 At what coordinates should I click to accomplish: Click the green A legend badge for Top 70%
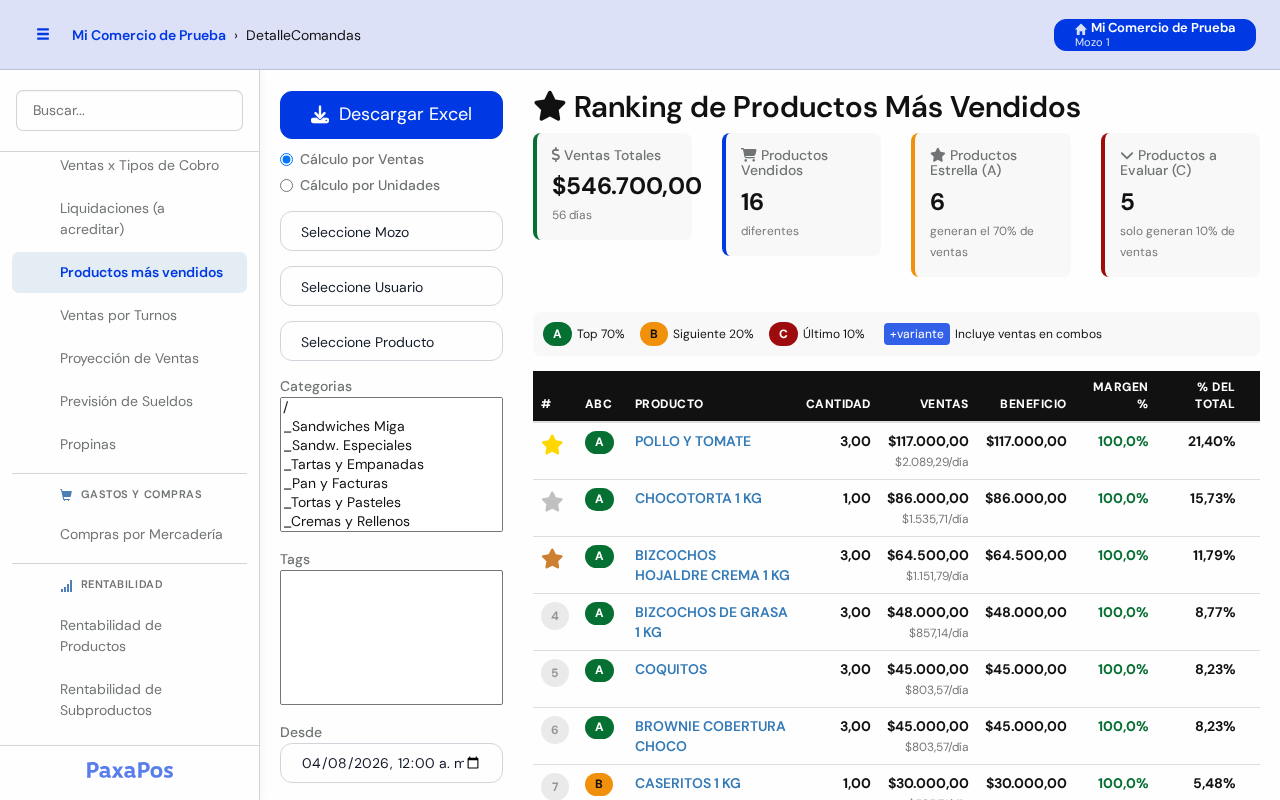(x=557, y=334)
